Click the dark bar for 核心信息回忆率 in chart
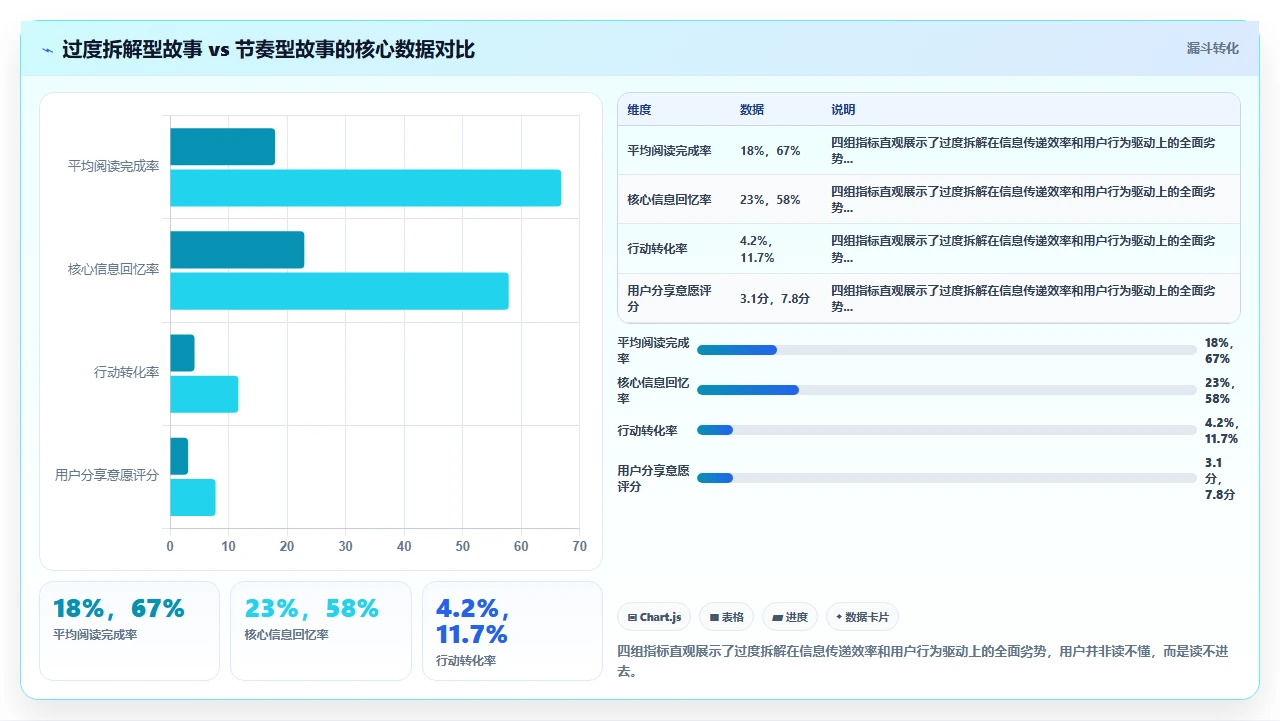This screenshot has width=1280, height=721. (237, 250)
